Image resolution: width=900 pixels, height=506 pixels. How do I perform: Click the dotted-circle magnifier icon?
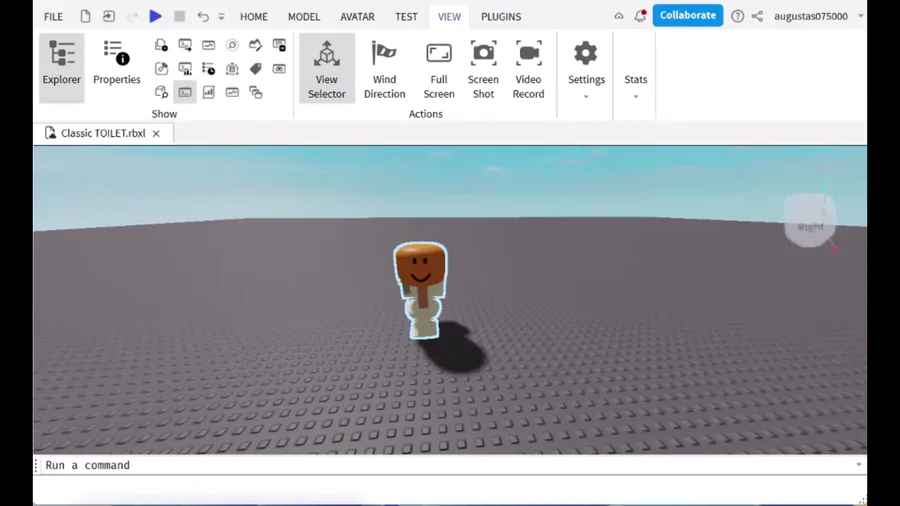[x=232, y=45]
